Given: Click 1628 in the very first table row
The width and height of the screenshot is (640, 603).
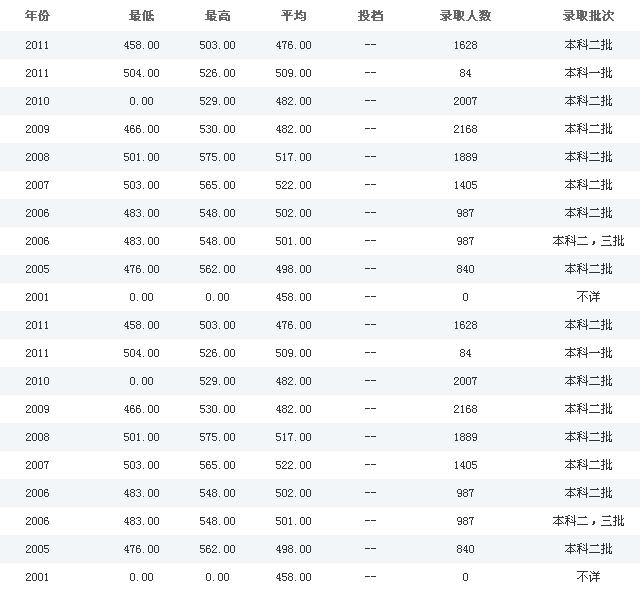Looking at the screenshot, I should (x=465, y=45).
